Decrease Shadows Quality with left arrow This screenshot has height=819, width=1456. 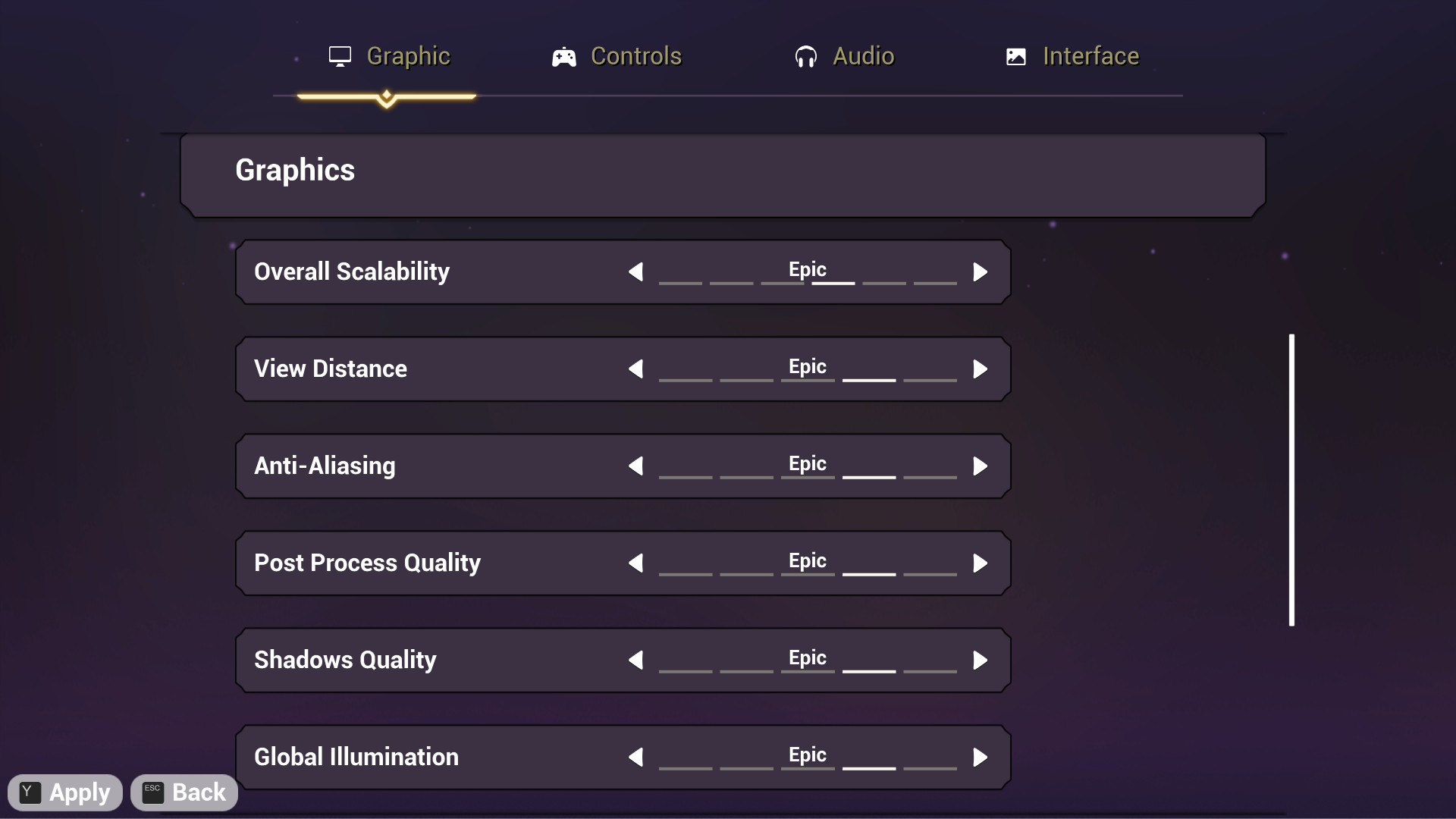(635, 660)
